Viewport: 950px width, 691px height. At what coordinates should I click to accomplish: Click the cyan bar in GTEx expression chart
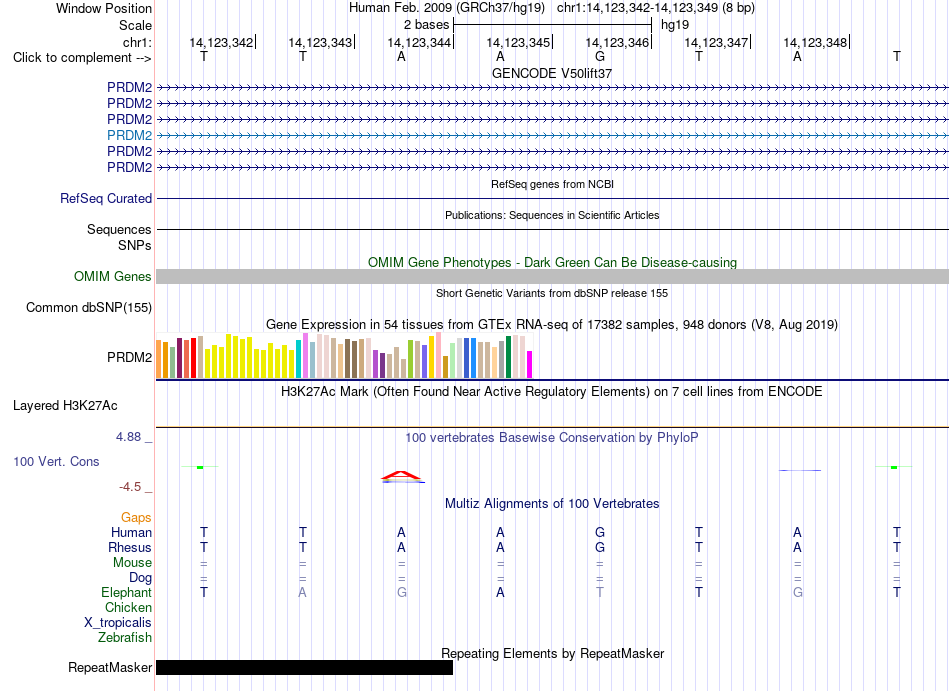click(x=299, y=359)
